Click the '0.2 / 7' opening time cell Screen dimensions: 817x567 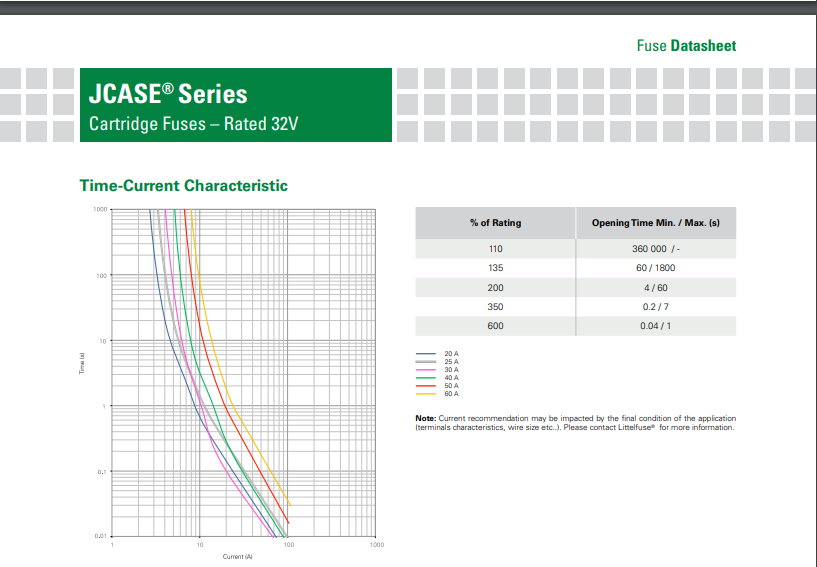[655, 307]
